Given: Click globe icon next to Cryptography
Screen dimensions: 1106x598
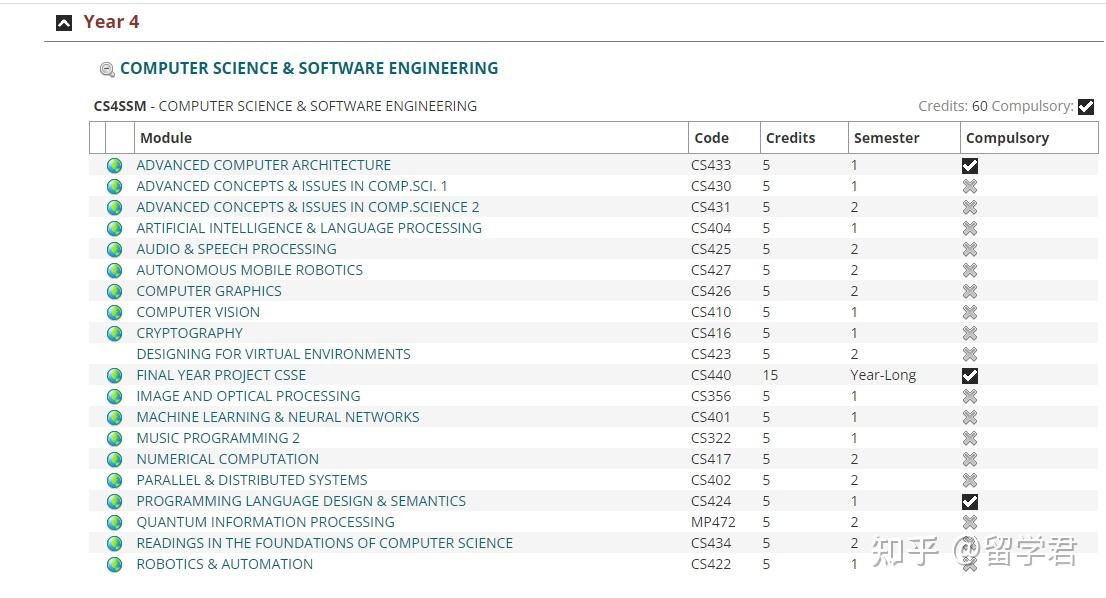Looking at the screenshot, I should [x=115, y=334].
